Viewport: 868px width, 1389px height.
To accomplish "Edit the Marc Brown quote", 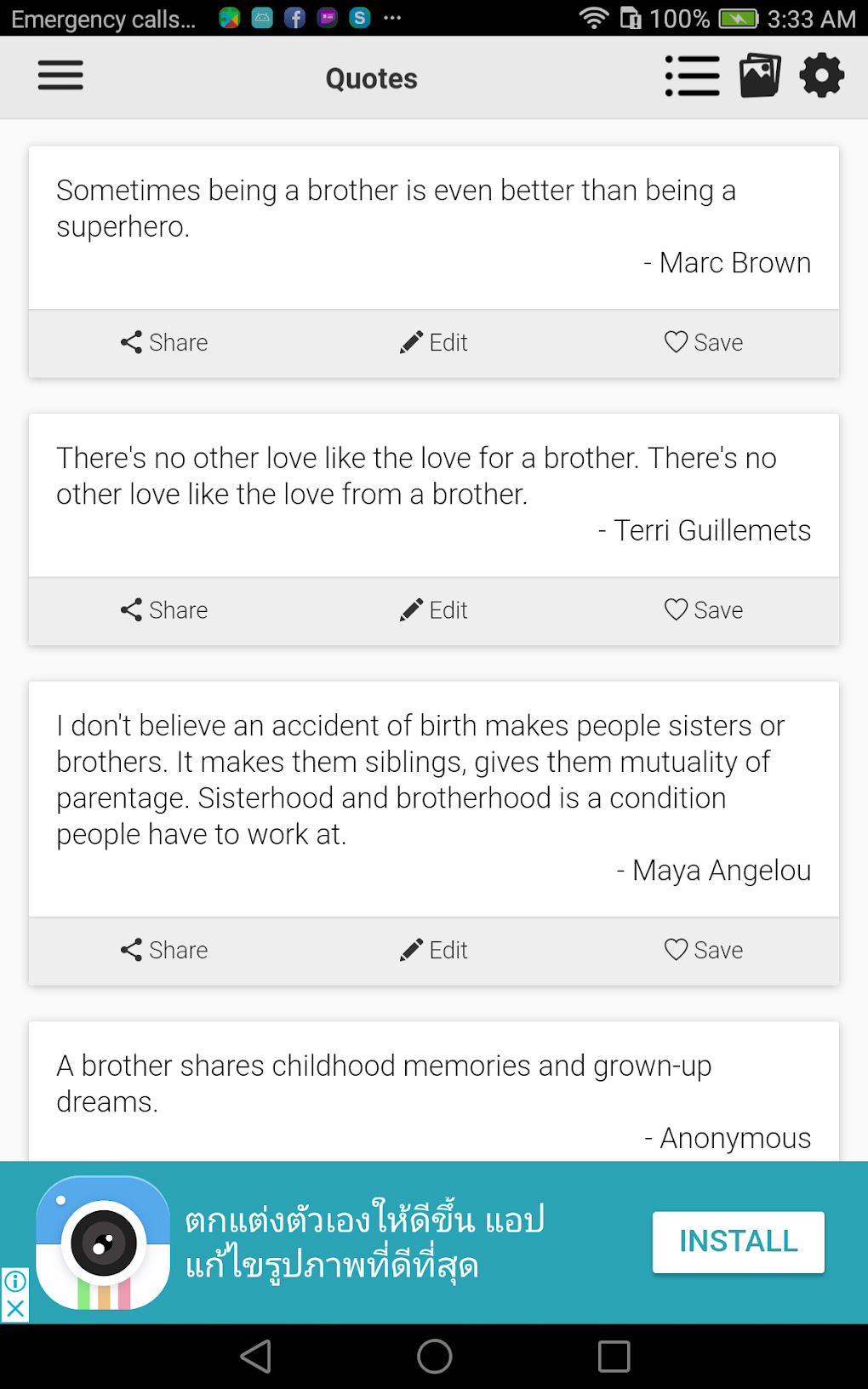I will pyautogui.click(x=434, y=343).
